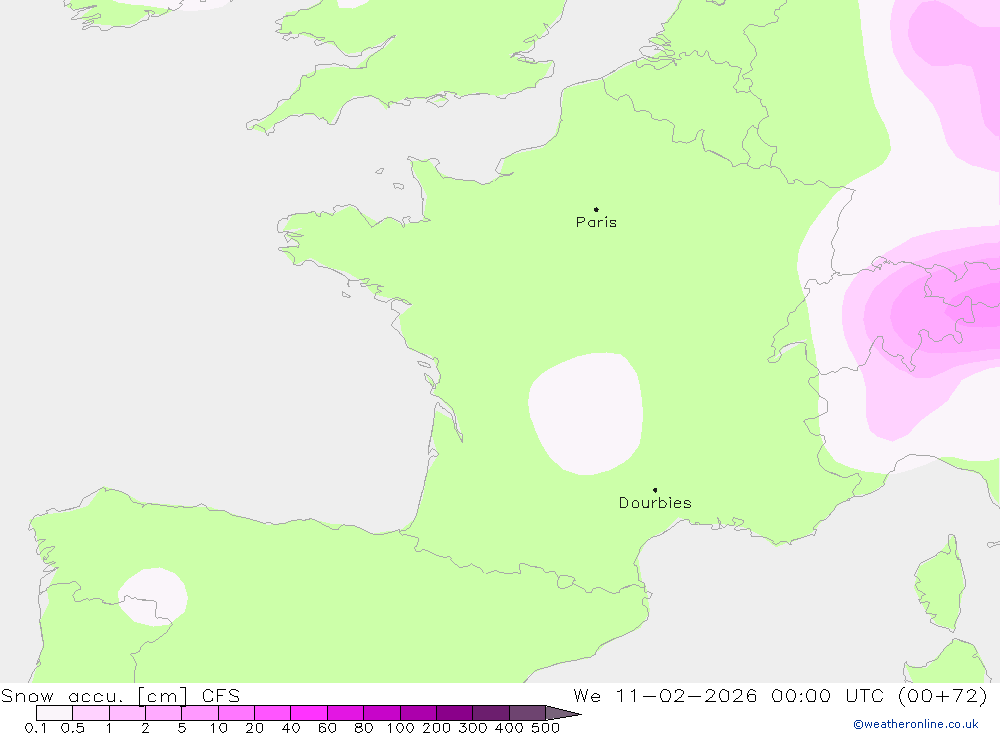Select the 60 cm legend color swatch

345,713
